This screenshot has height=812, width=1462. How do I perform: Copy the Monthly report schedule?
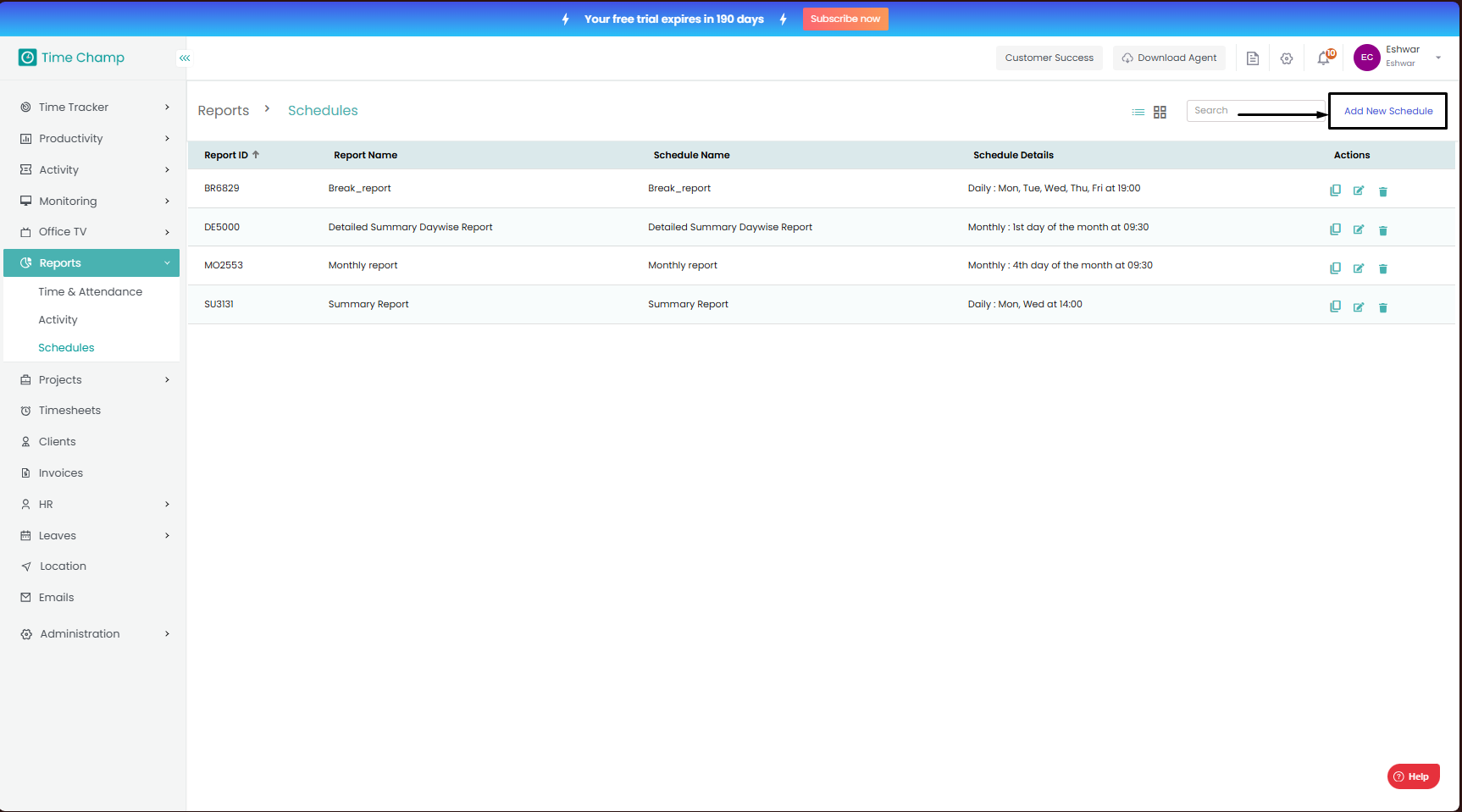click(1335, 268)
